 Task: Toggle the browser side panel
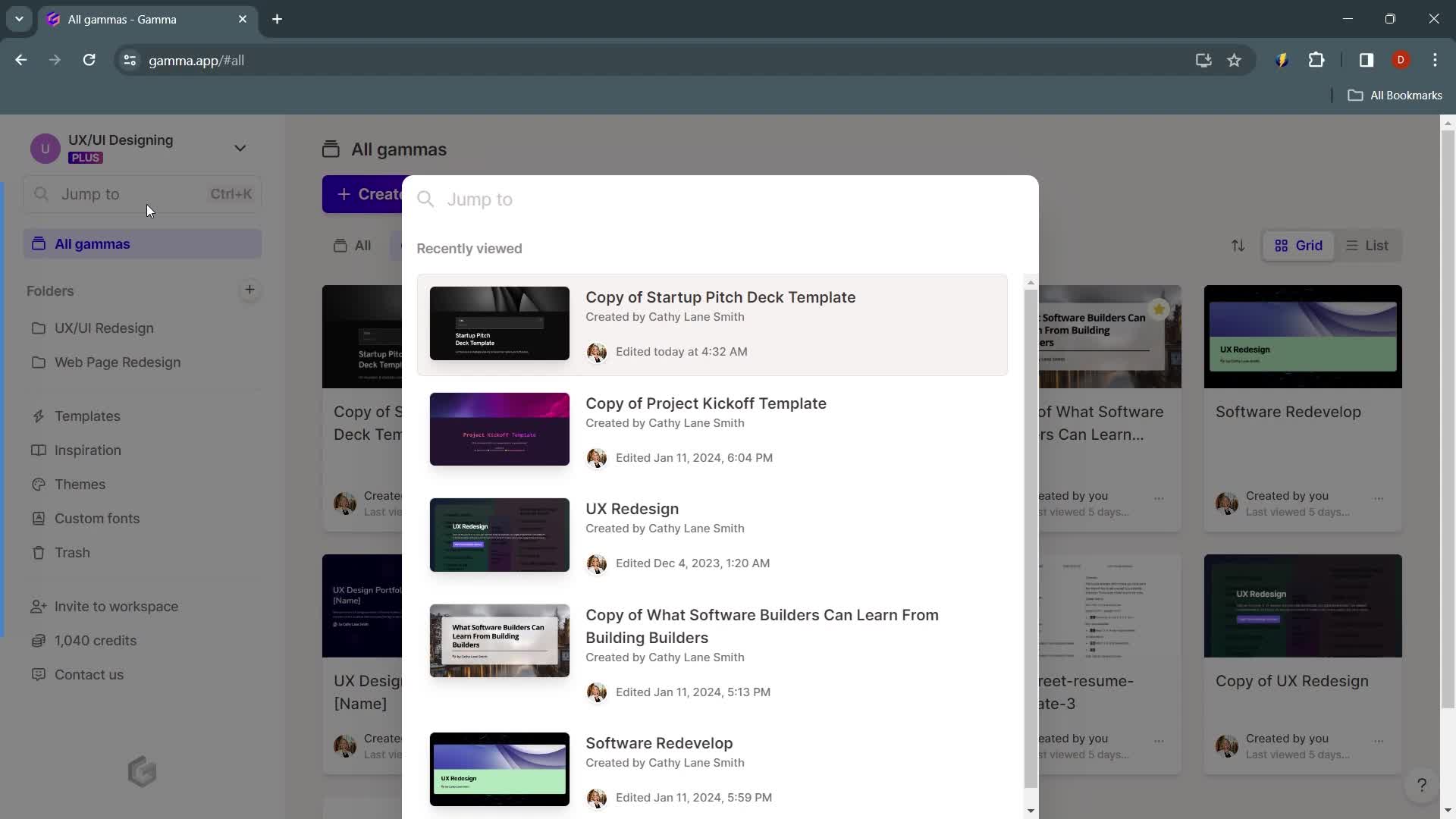(x=1366, y=60)
